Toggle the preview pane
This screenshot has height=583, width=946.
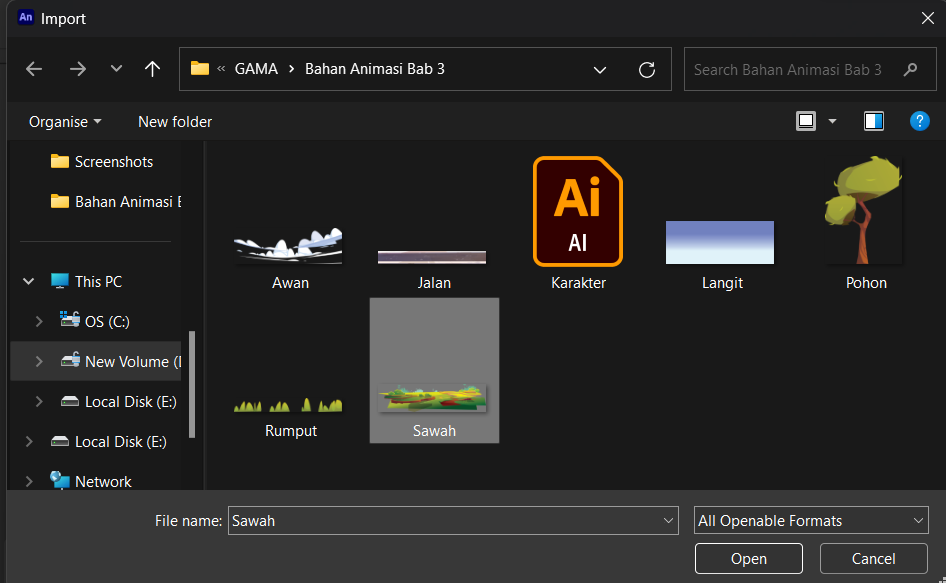[874, 121]
